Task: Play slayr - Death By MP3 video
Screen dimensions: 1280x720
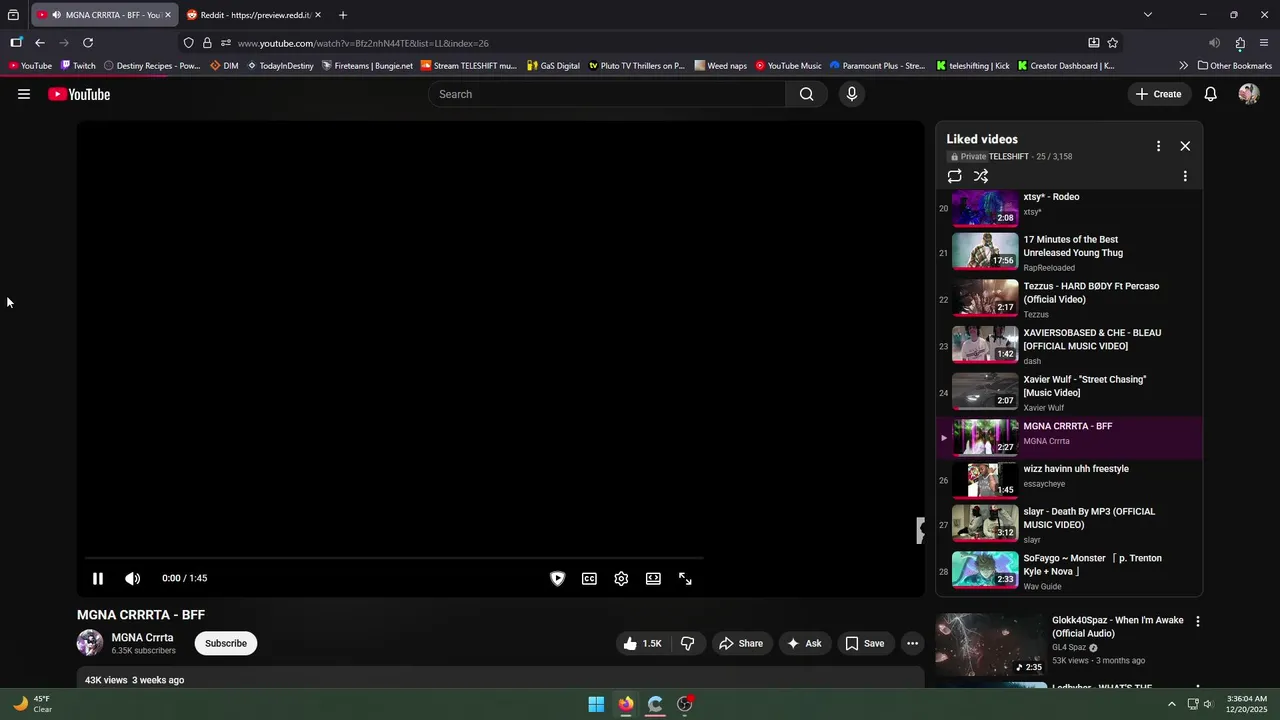Action: 1069,525
